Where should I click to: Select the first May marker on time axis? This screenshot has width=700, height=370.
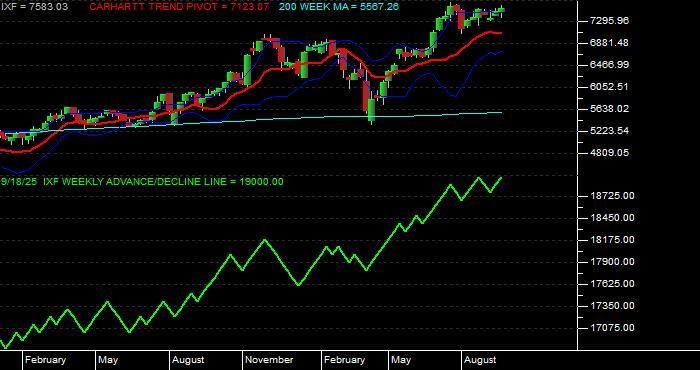(x=108, y=360)
